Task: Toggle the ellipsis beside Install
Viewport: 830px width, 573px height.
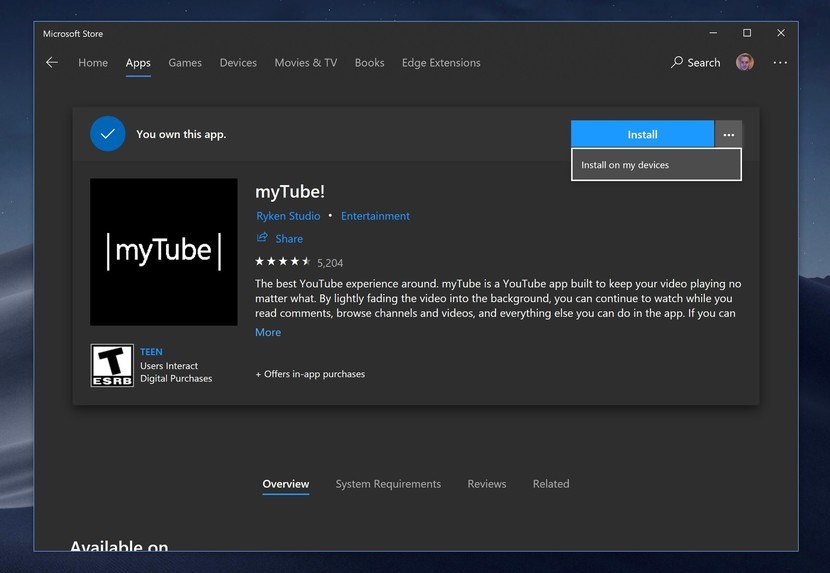Action: coord(728,135)
